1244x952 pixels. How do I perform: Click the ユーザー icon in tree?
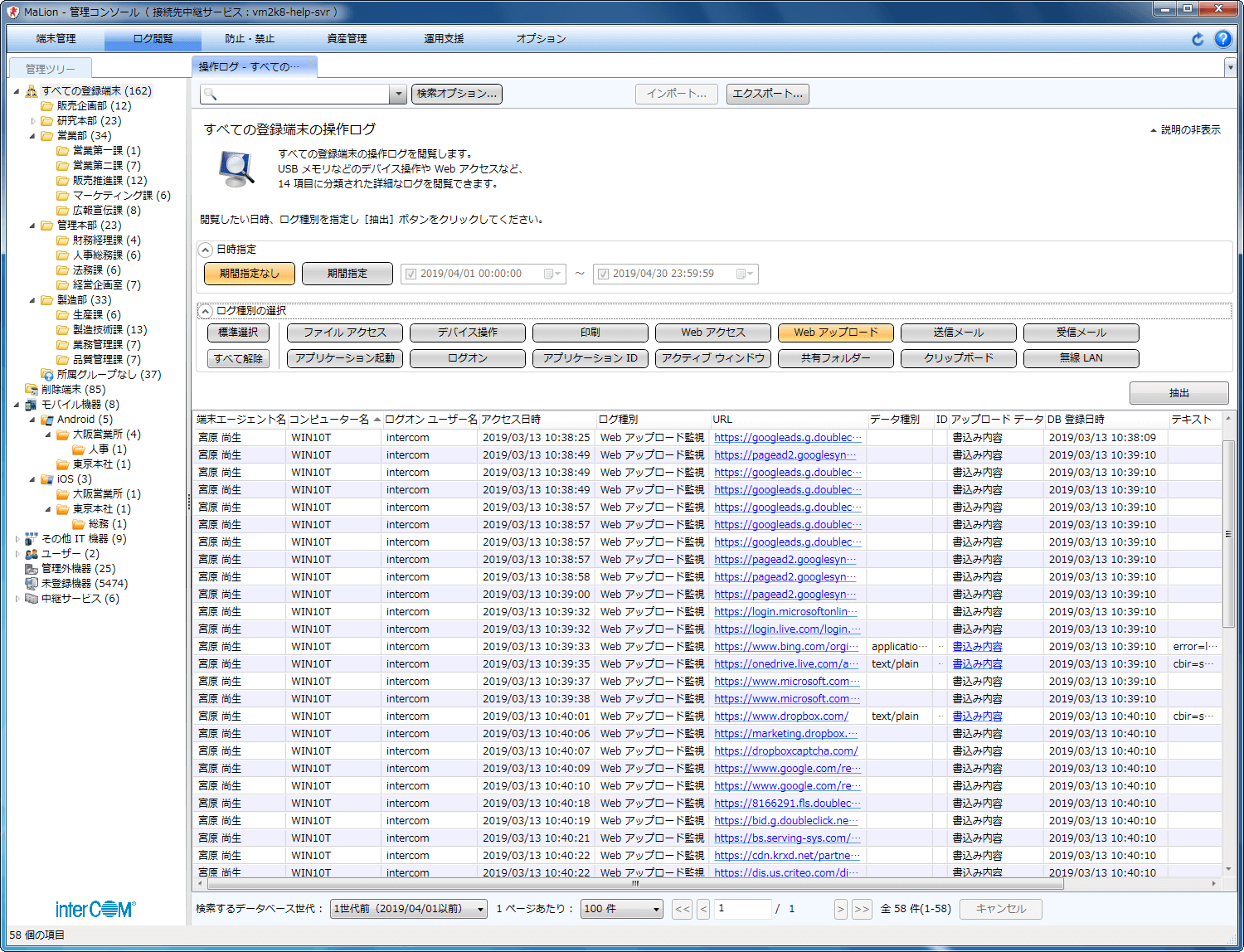[x=32, y=554]
